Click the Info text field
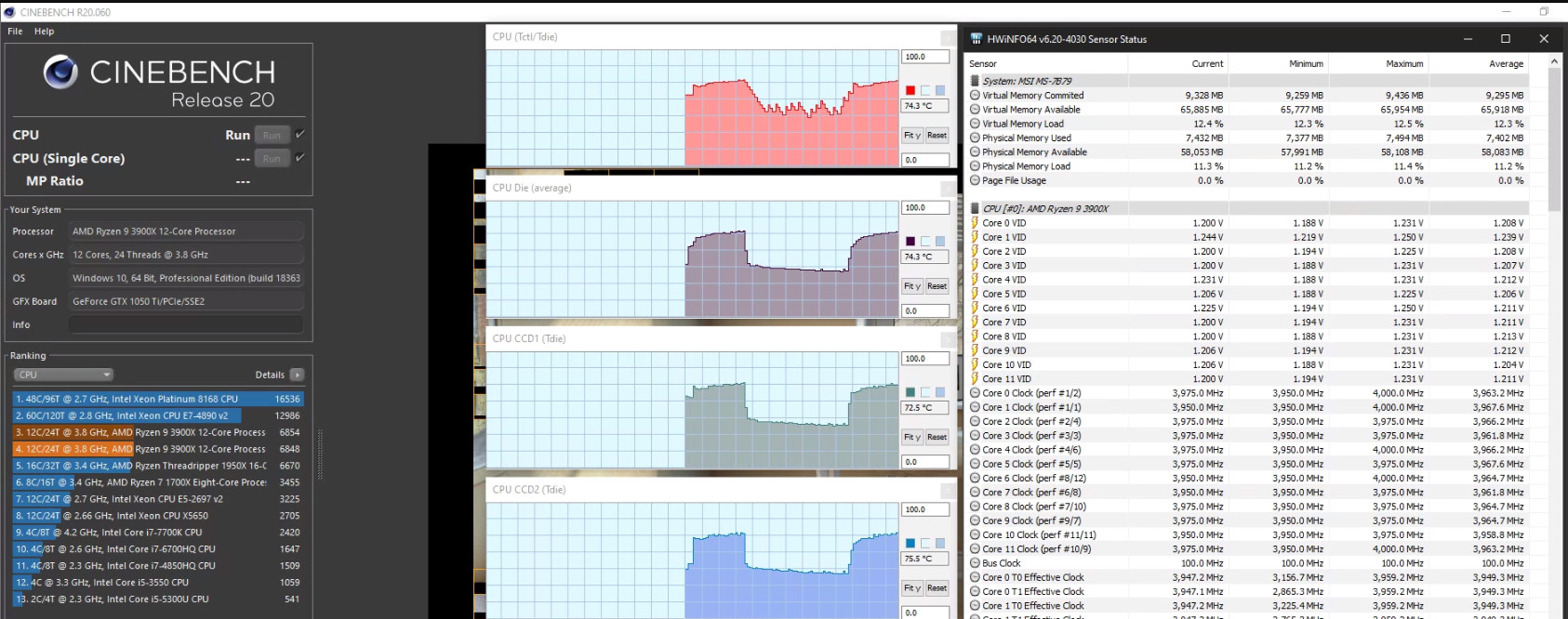Image resolution: width=1568 pixels, height=619 pixels. 185,324
